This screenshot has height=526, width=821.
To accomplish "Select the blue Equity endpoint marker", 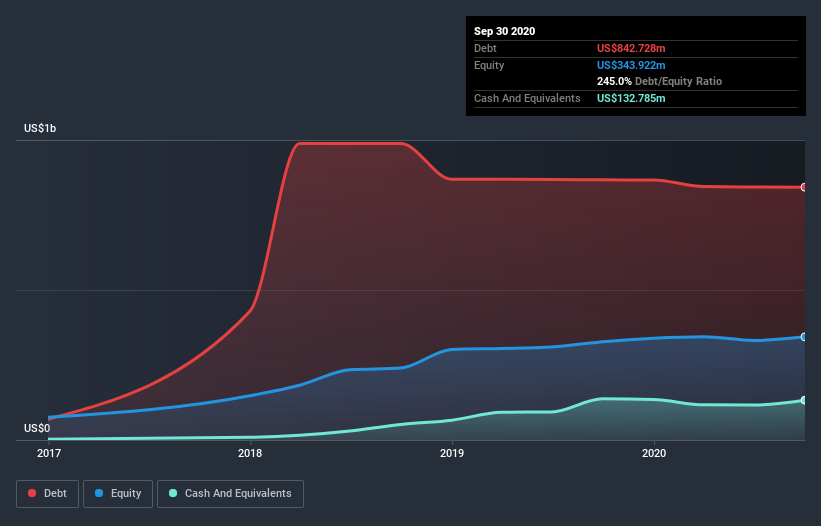I will coord(804,337).
